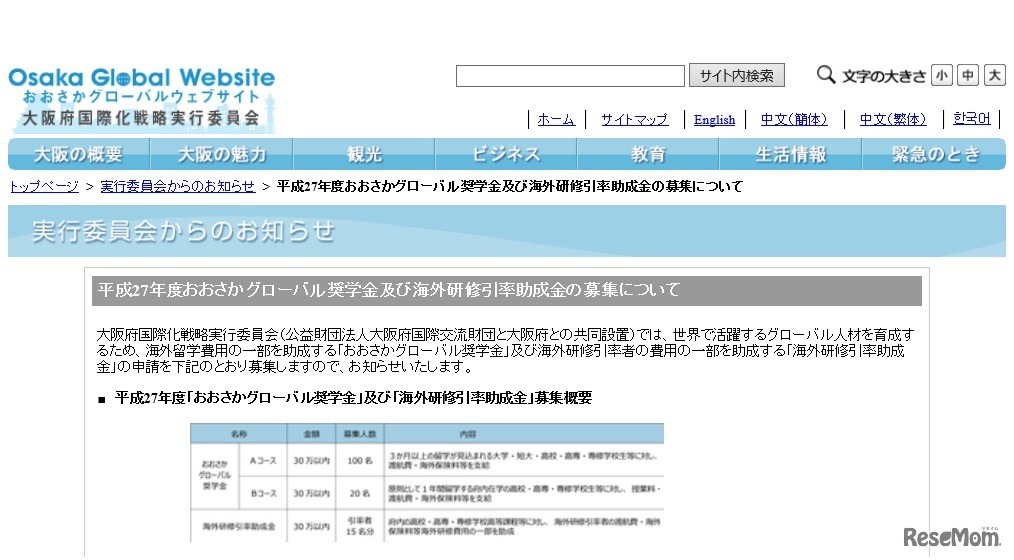Switch language to English
1014x560 pixels.
(x=714, y=120)
